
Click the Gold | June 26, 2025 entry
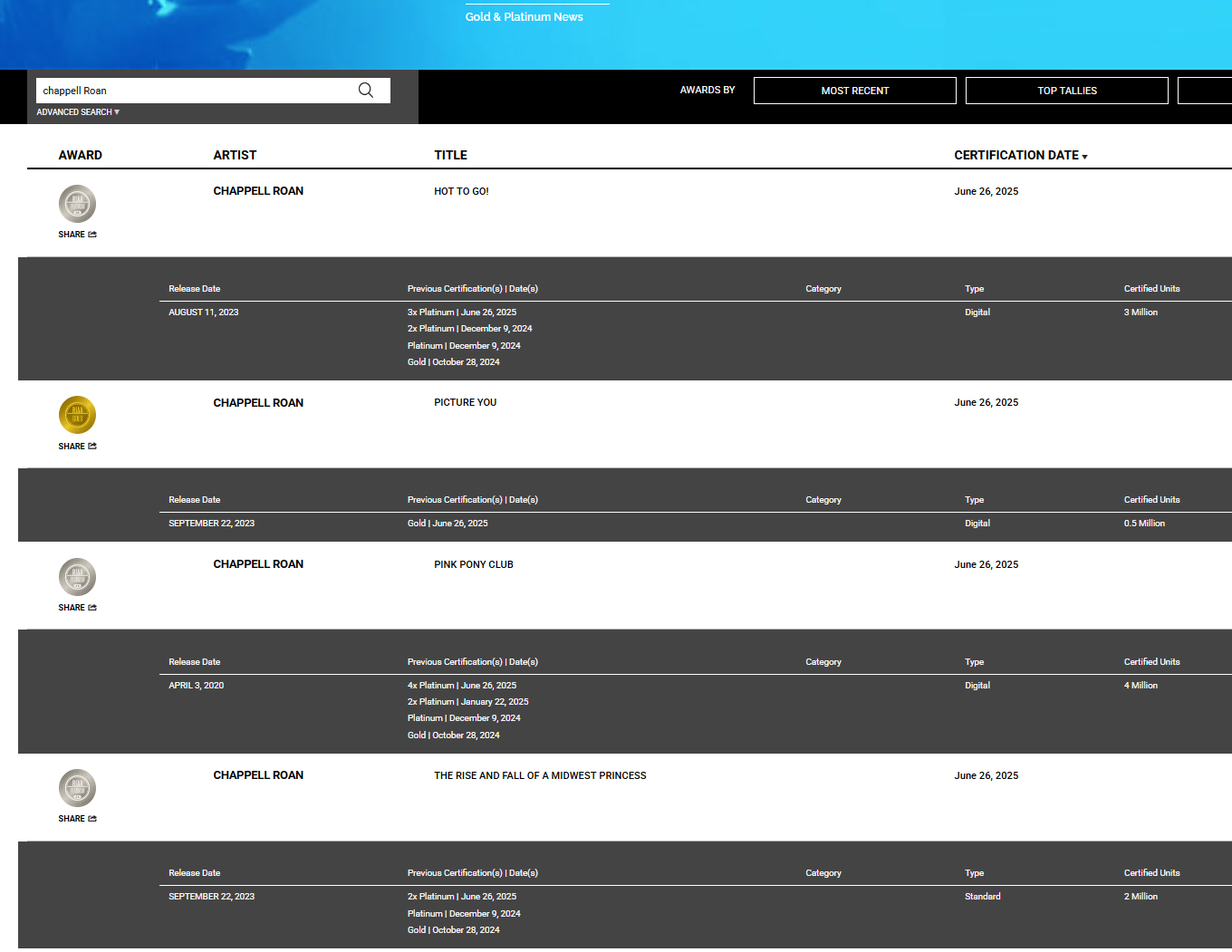(x=448, y=524)
